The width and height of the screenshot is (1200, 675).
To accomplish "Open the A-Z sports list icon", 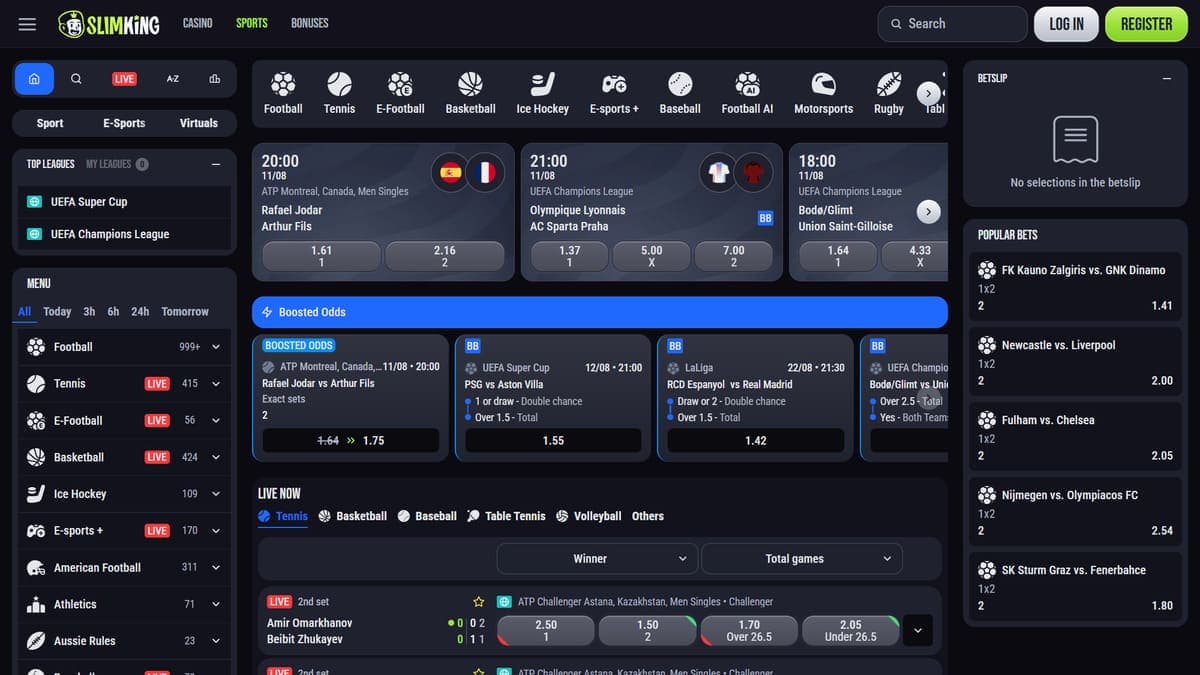I will pos(172,78).
